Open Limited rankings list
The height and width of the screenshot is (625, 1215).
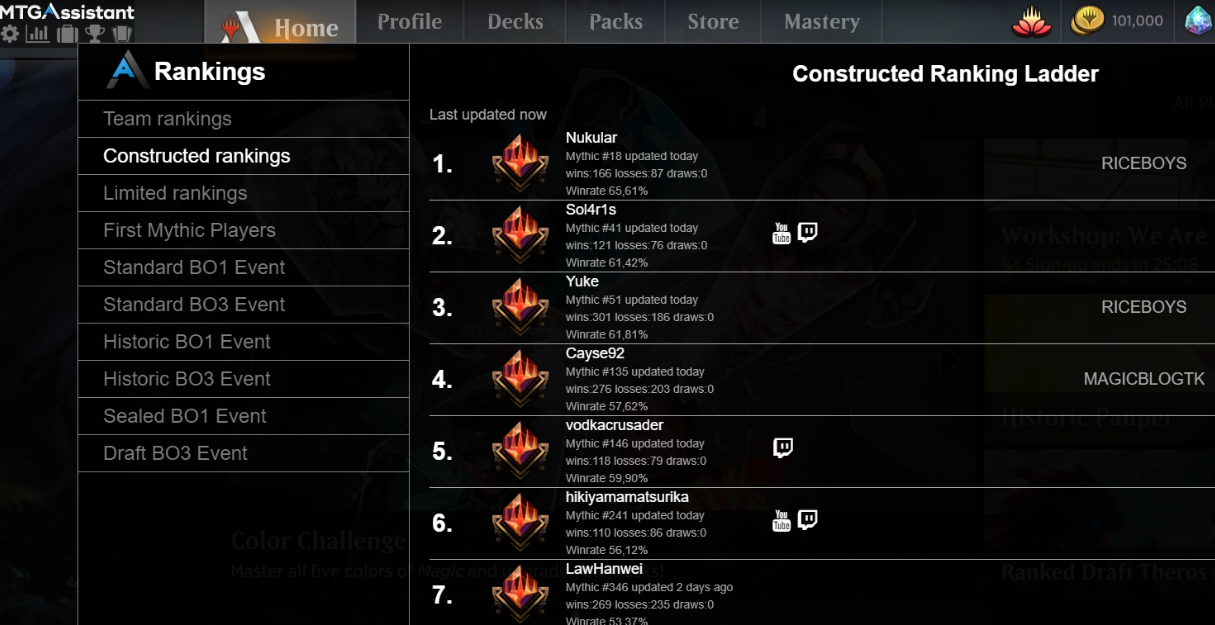pos(175,193)
